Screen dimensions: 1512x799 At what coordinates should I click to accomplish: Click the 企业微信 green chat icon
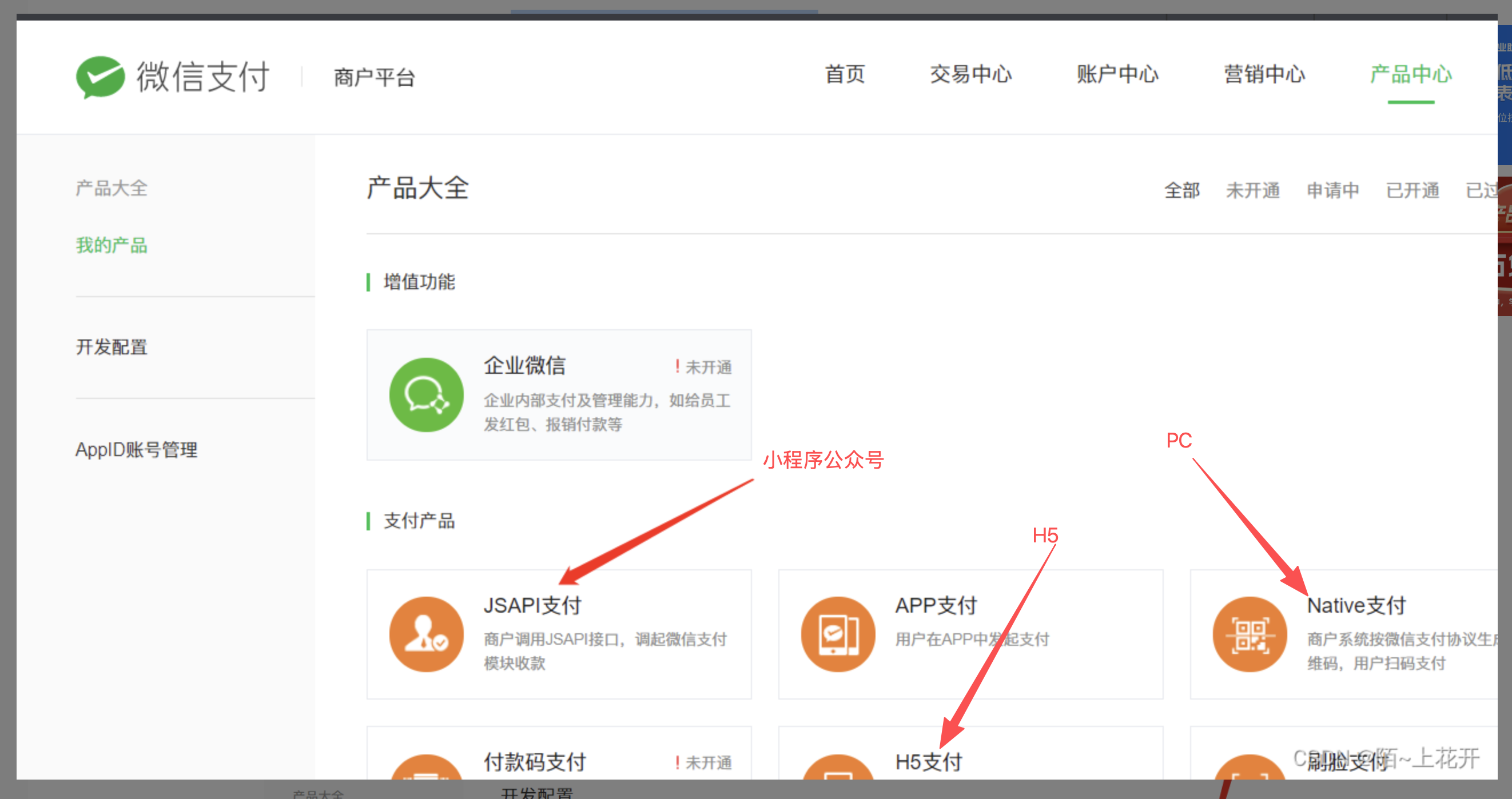(x=426, y=395)
